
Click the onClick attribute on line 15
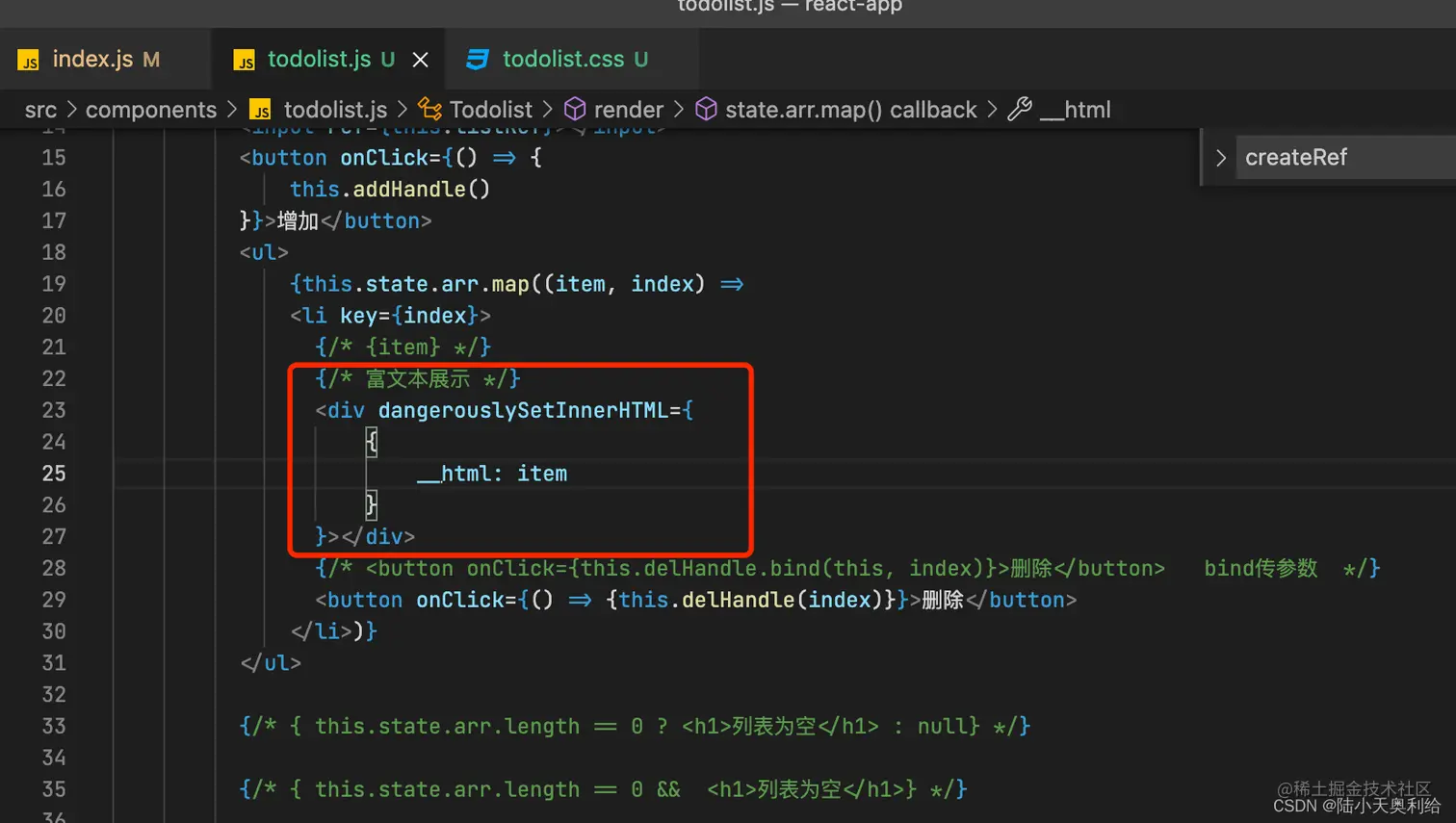[383, 158]
